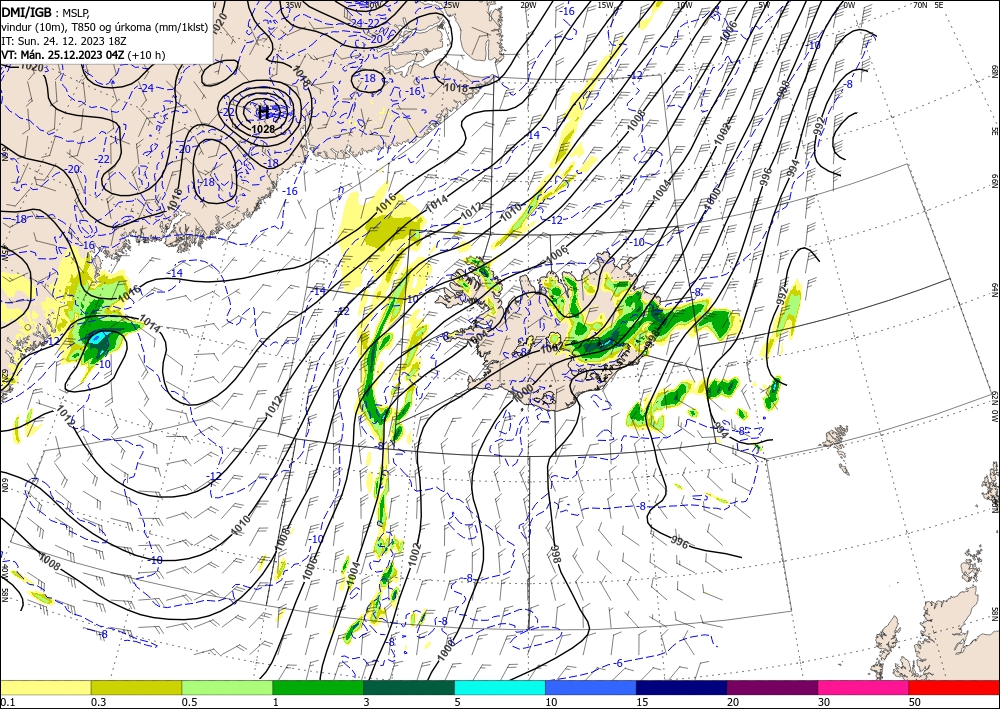Click the '0.3' legend scale value

[x=98, y=702]
